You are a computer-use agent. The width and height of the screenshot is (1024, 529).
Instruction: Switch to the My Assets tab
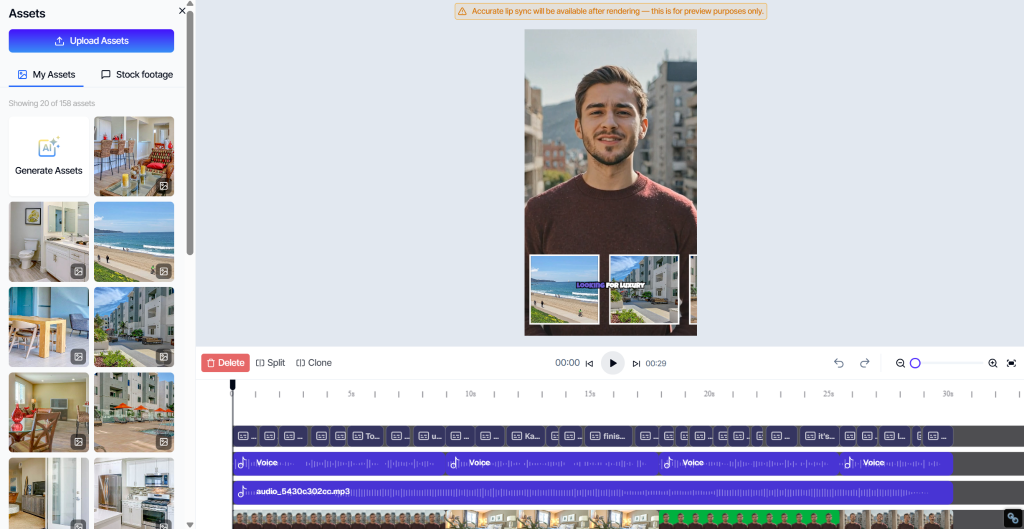pyautogui.click(x=46, y=74)
